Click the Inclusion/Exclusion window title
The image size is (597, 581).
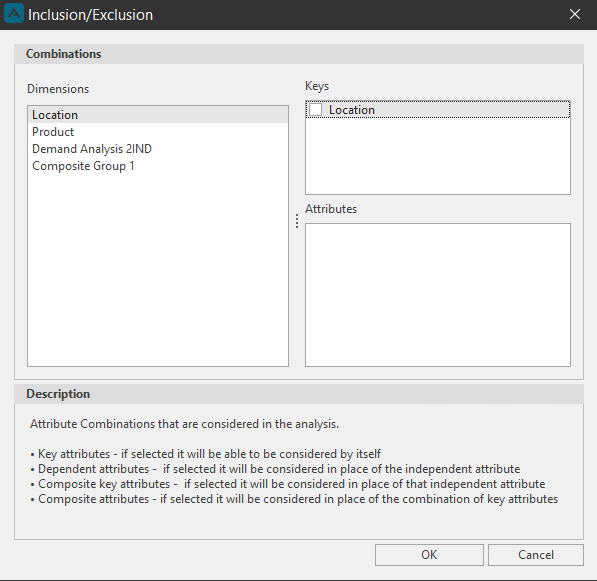[x=91, y=15]
